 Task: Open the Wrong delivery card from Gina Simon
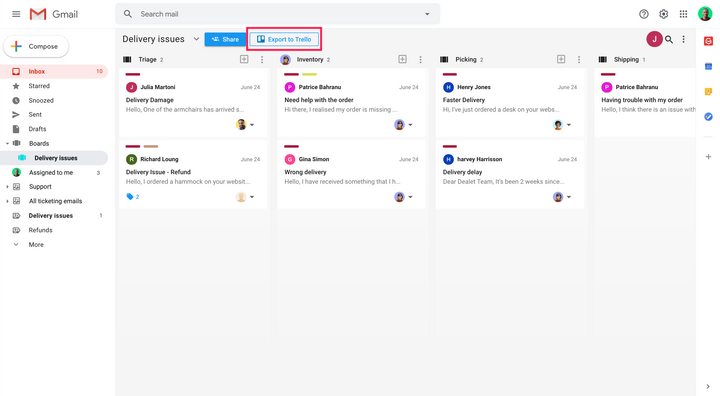(x=351, y=175)
